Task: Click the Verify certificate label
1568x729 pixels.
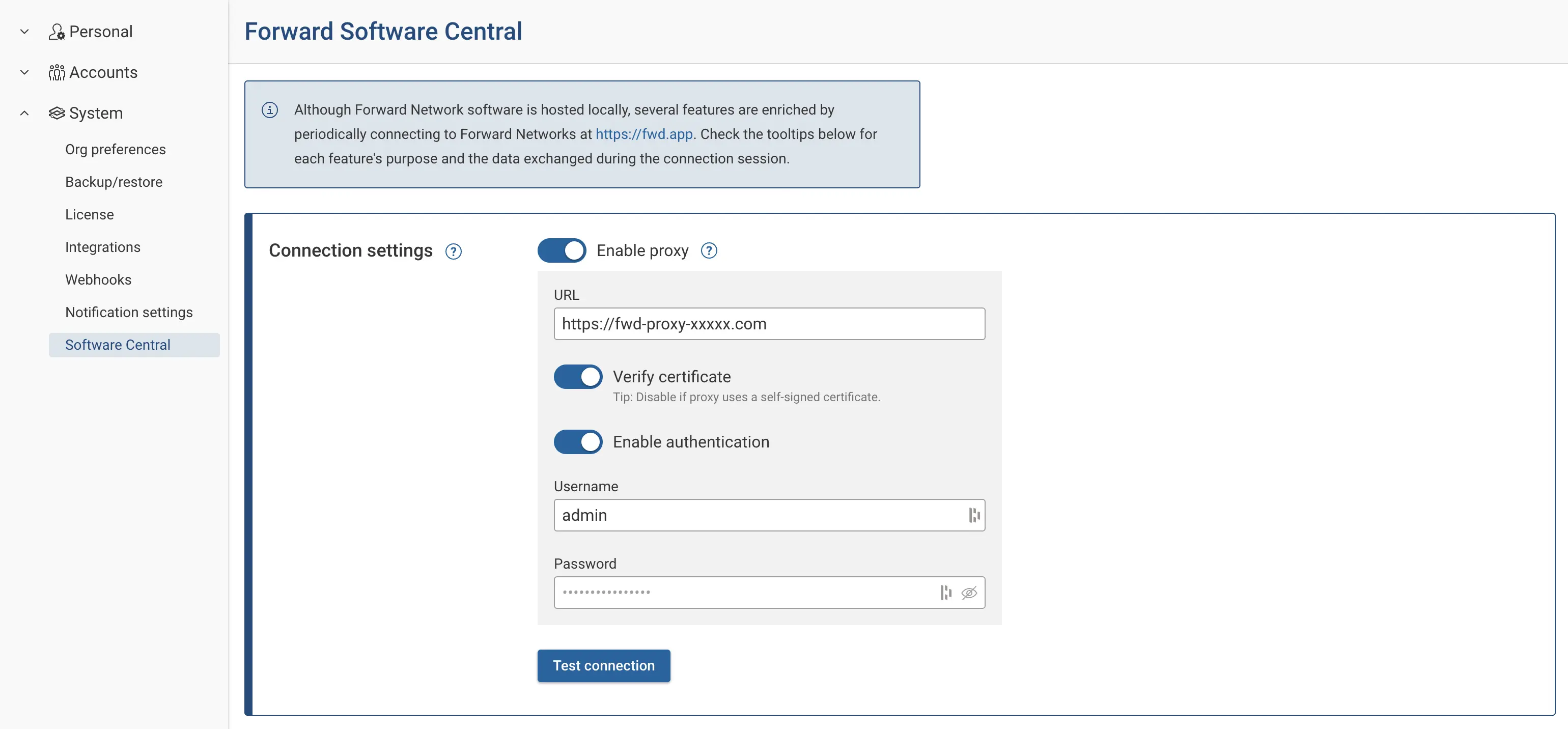Action: (671, 377)
